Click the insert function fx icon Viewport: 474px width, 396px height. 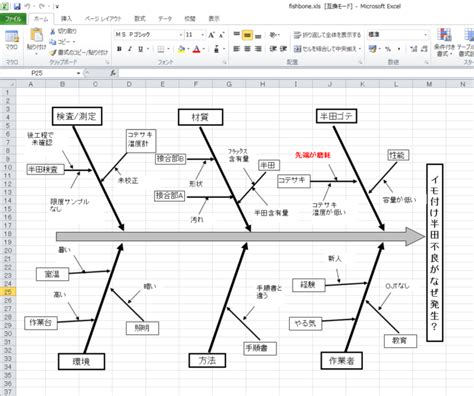click(x=113, y=73)
